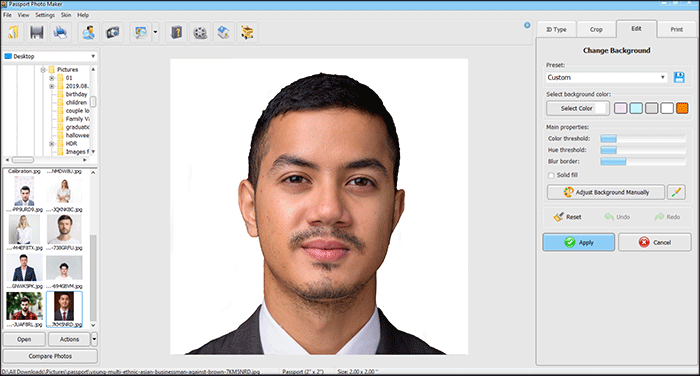Select the children folder
The height and width of the screenshot is (376, 700).
click(x=76, y=102)
